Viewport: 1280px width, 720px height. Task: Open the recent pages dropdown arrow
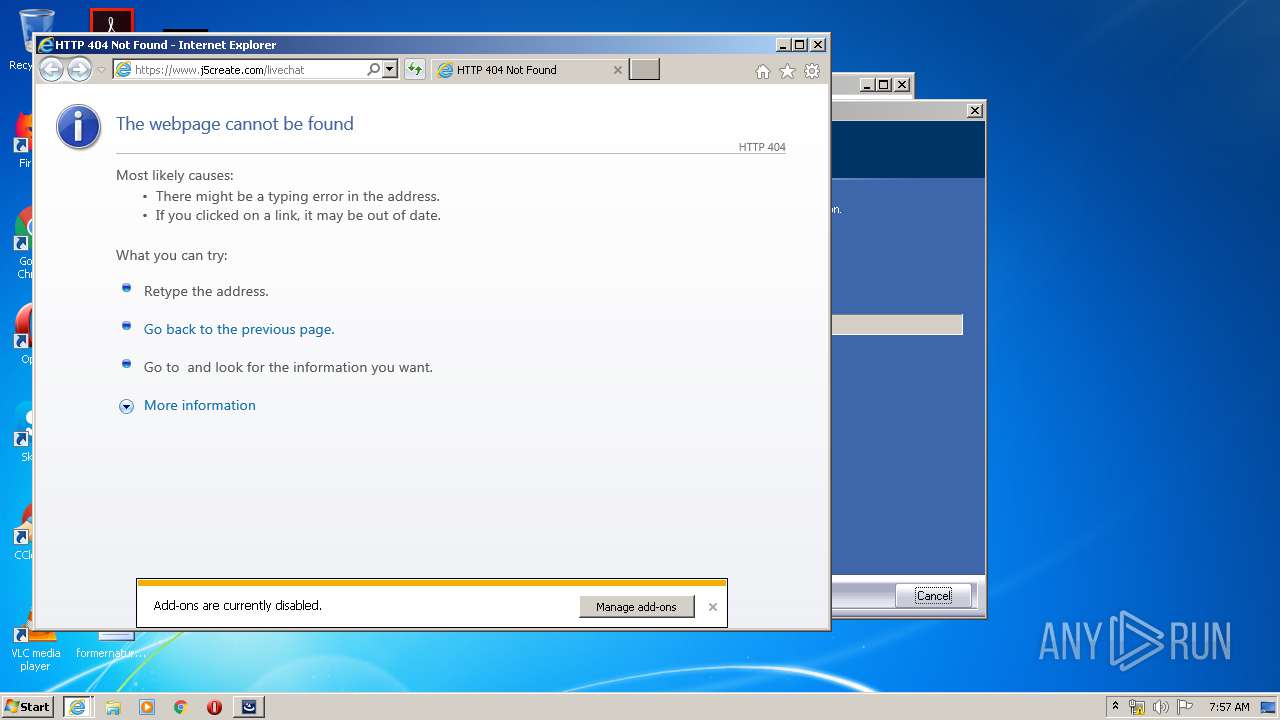101,70
